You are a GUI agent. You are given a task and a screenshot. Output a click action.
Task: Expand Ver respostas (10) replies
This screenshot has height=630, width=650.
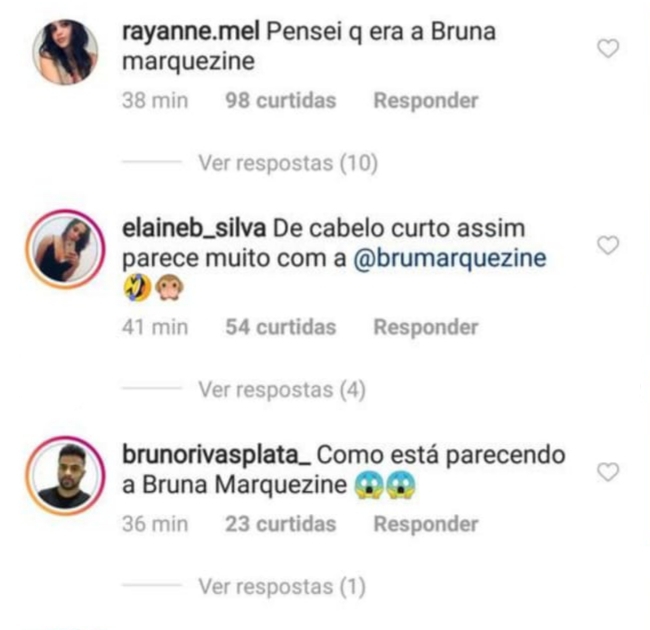288,162
